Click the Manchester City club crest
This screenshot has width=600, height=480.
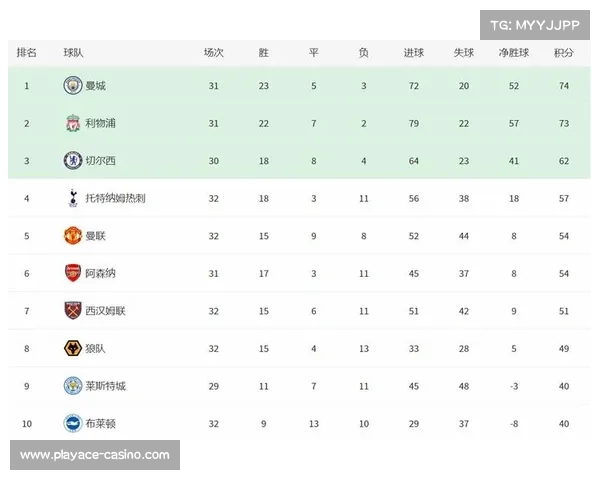73,85
